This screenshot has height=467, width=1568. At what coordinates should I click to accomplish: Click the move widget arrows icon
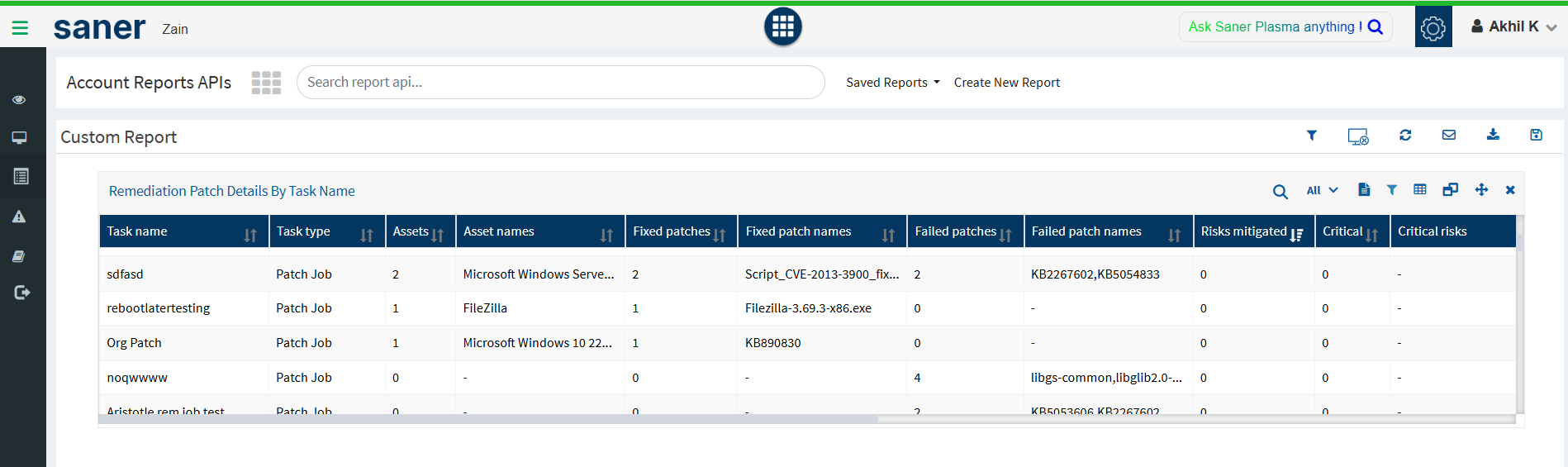click(x=1481, y=190)
